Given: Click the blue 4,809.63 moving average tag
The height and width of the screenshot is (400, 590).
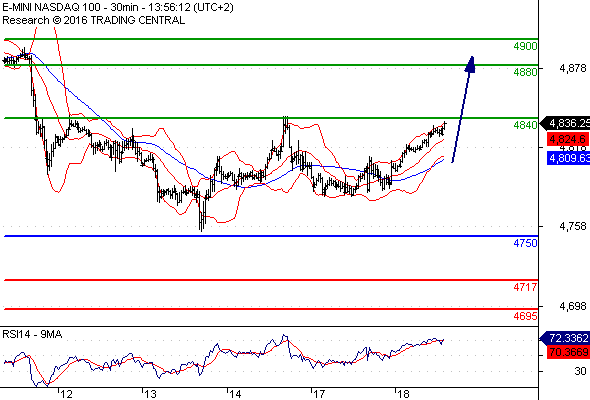Looking at the screenshot, I should click(569, 158).
